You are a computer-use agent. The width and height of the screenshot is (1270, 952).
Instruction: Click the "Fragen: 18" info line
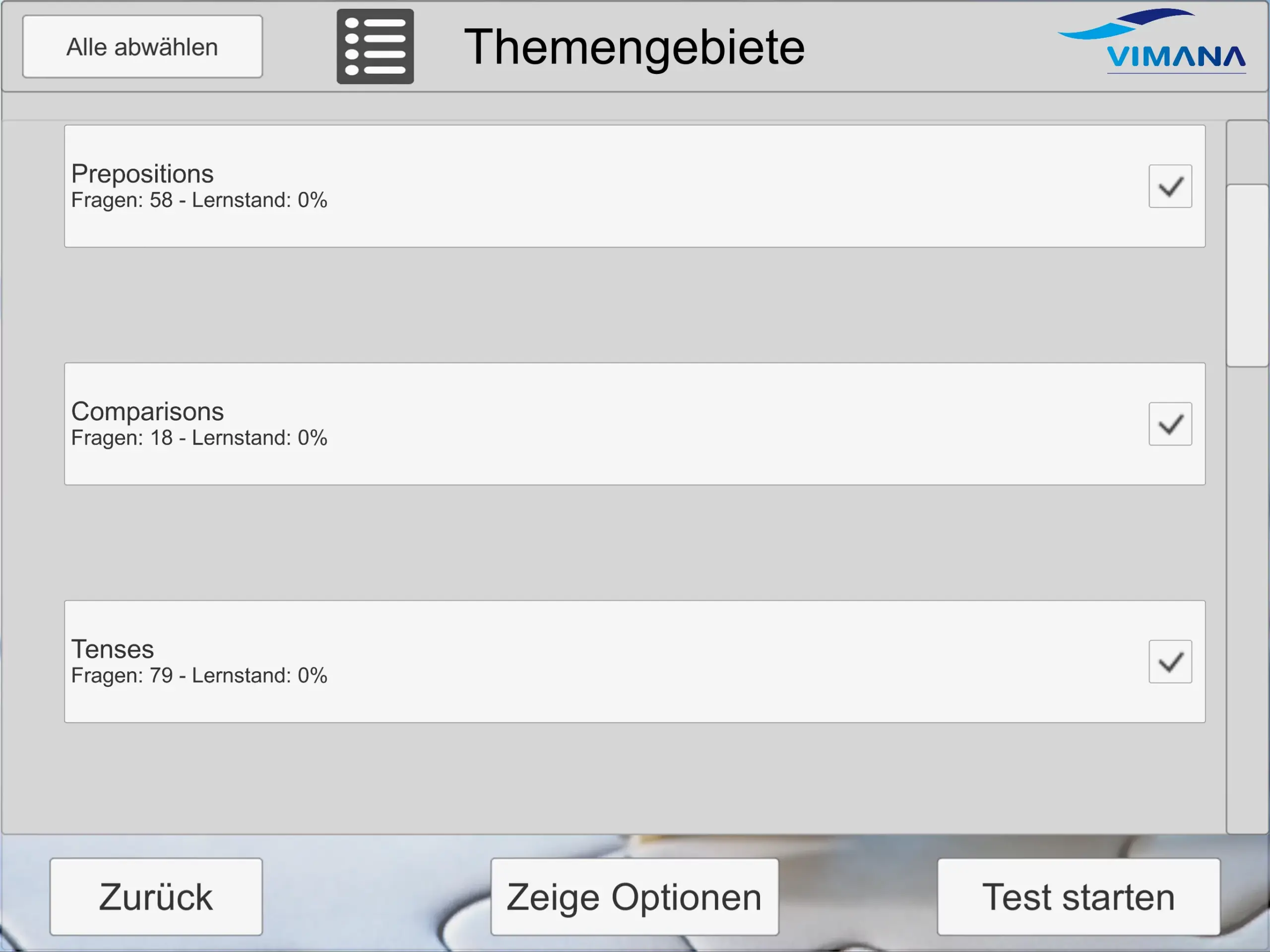pyautogui.click(x=199, y=438)
